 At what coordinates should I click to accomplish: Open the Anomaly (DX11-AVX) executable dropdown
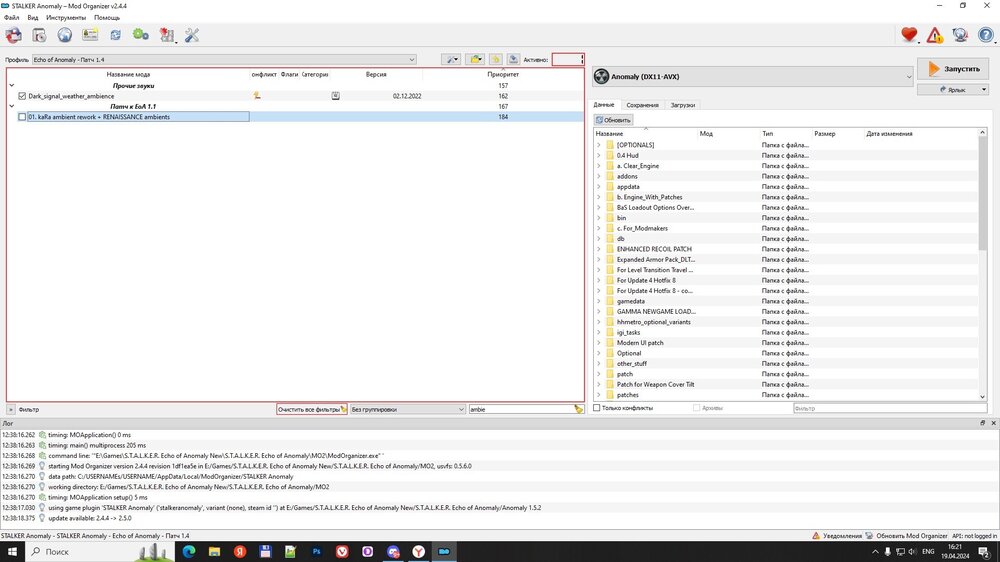[753, 76]
